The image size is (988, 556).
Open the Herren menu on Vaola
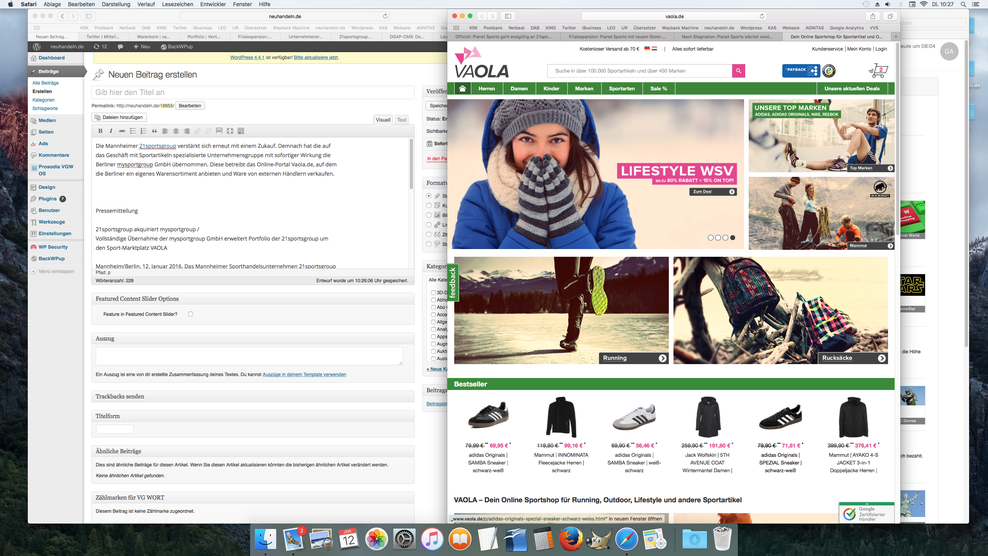coord(486,88)
